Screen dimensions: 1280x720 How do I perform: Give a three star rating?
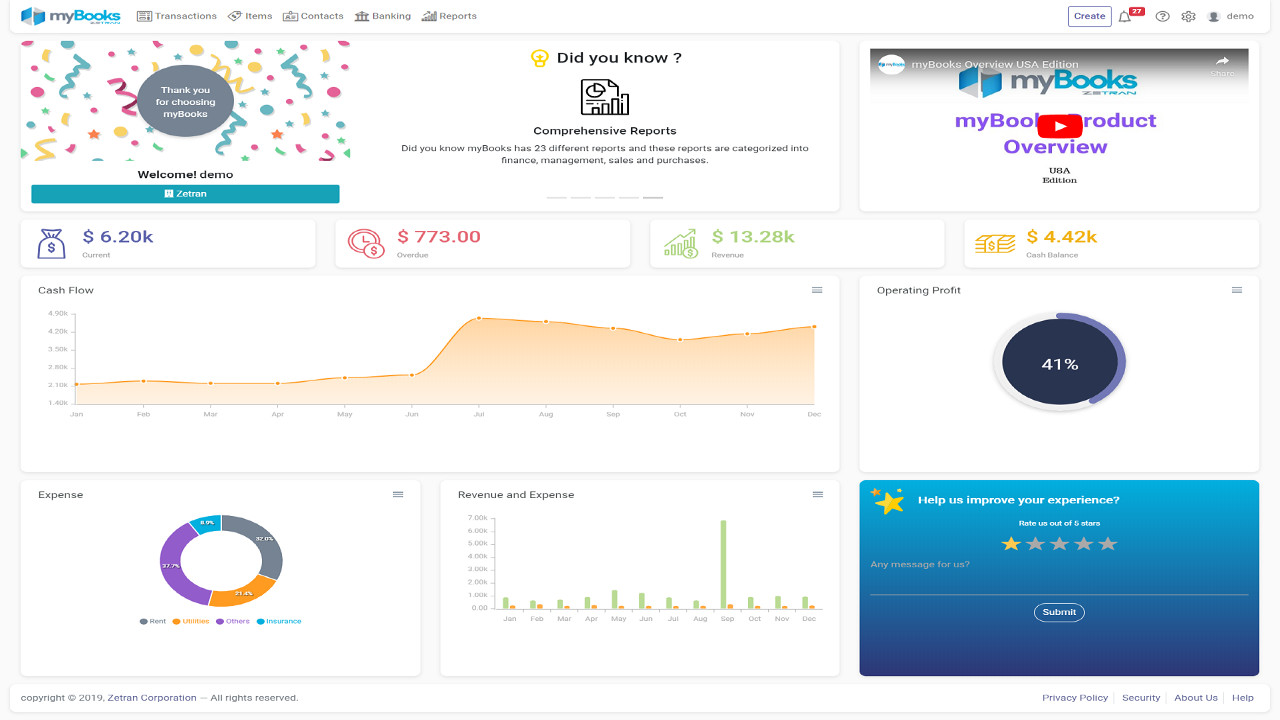click(1059, 543)
